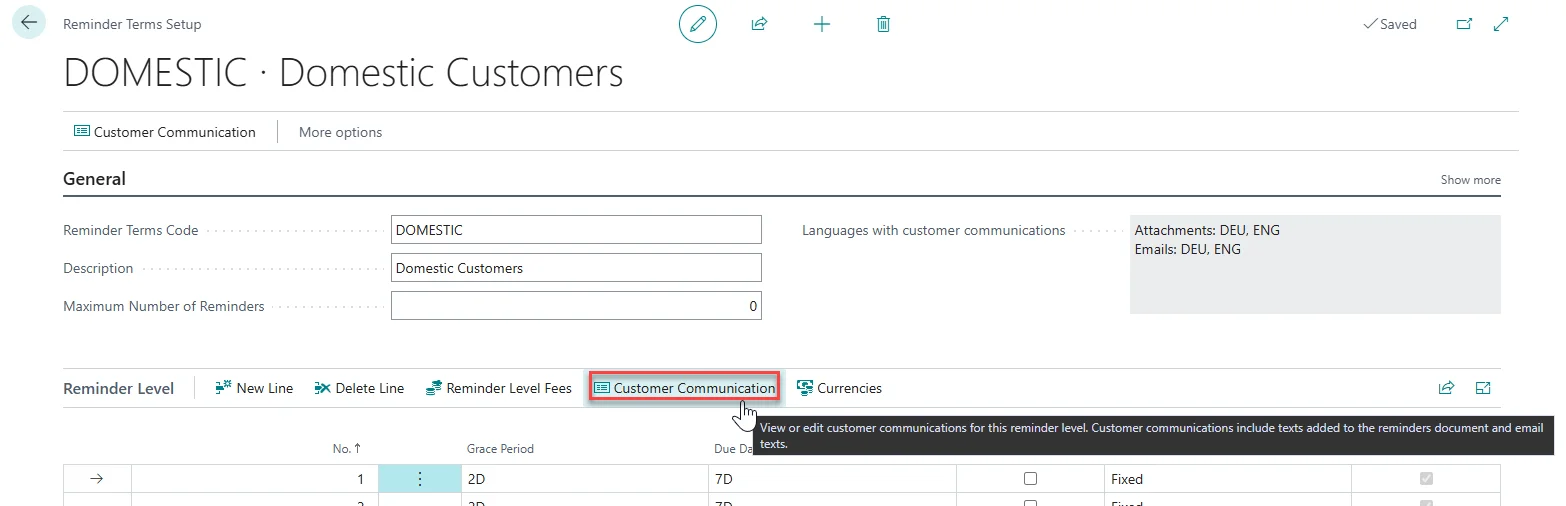Open the More options menu

[340, 132]
